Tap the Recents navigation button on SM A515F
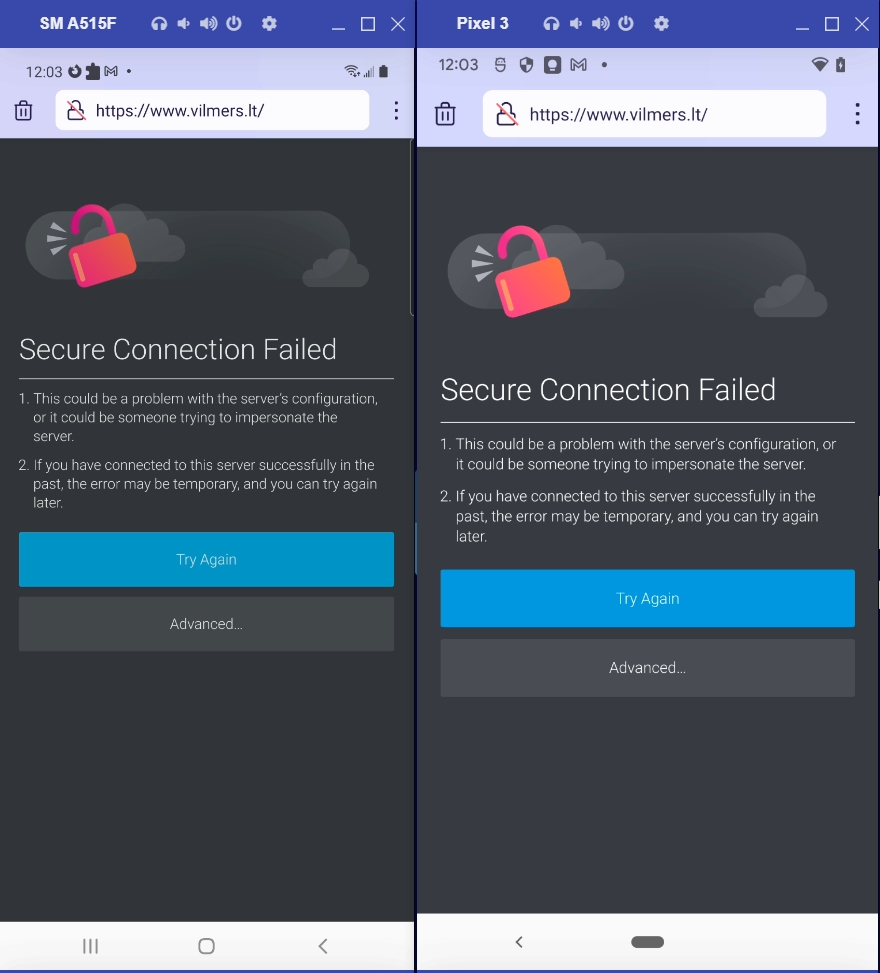 tap(90, 945)
